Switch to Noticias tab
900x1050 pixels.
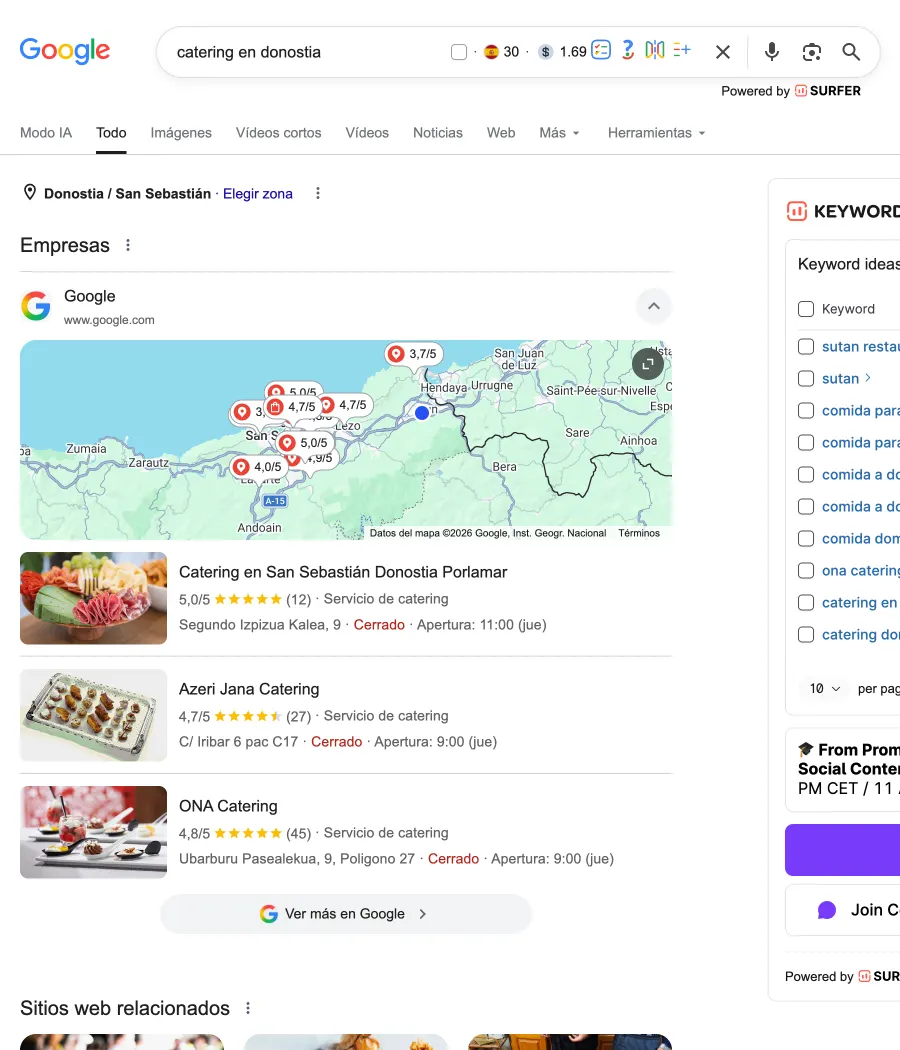(438, 133)
